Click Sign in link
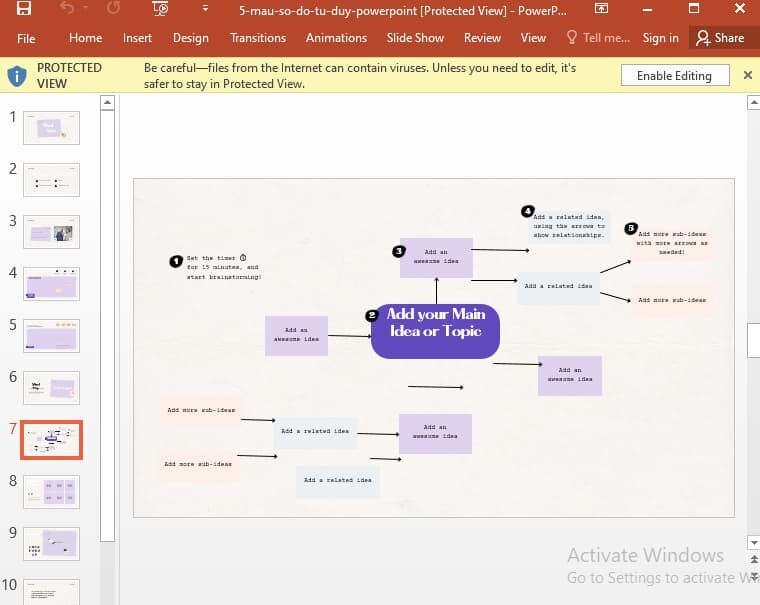 coord(660,38)
